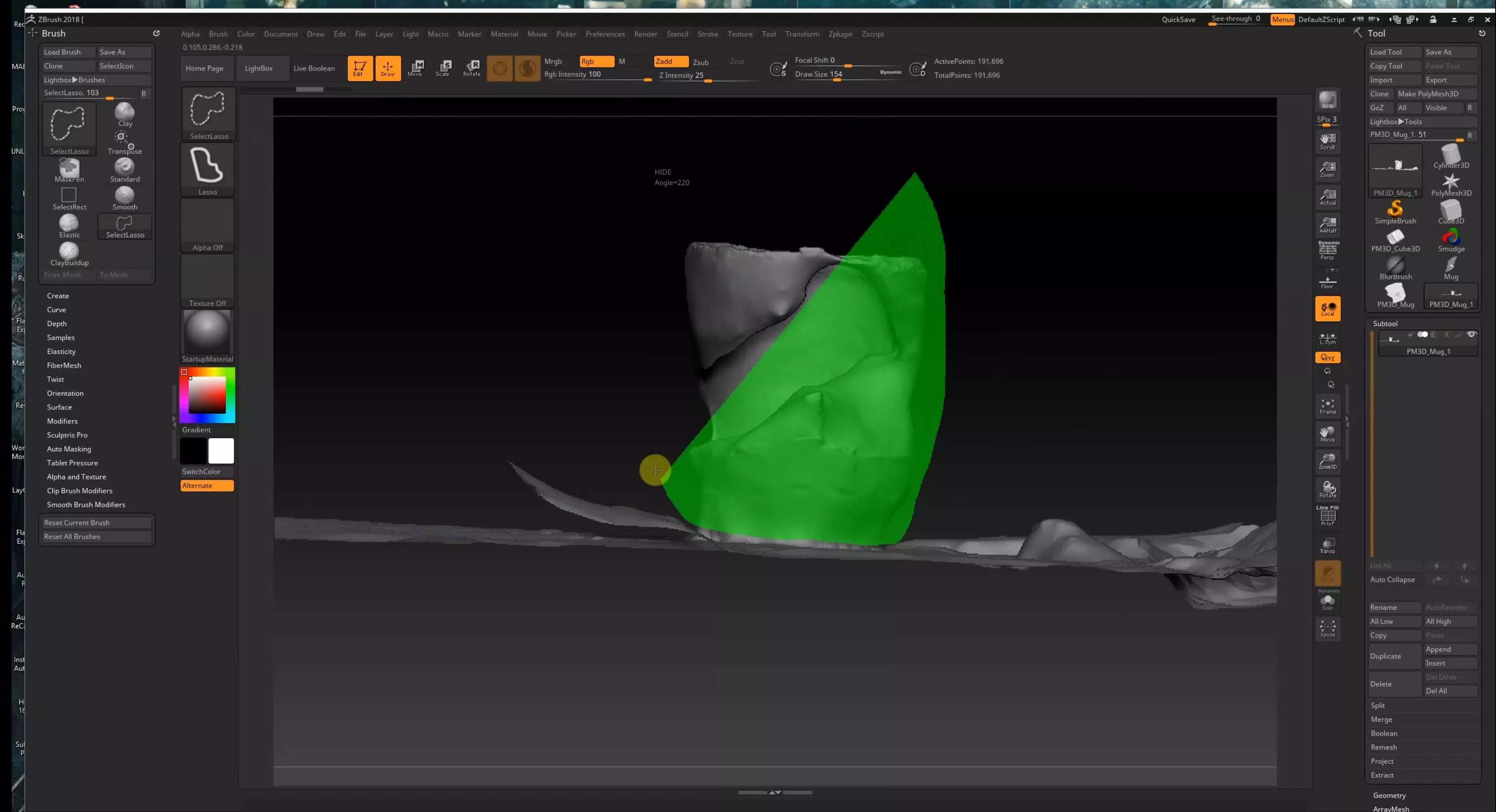
Task: Select the Clay brush icon
Action: [x=124, y=112]
